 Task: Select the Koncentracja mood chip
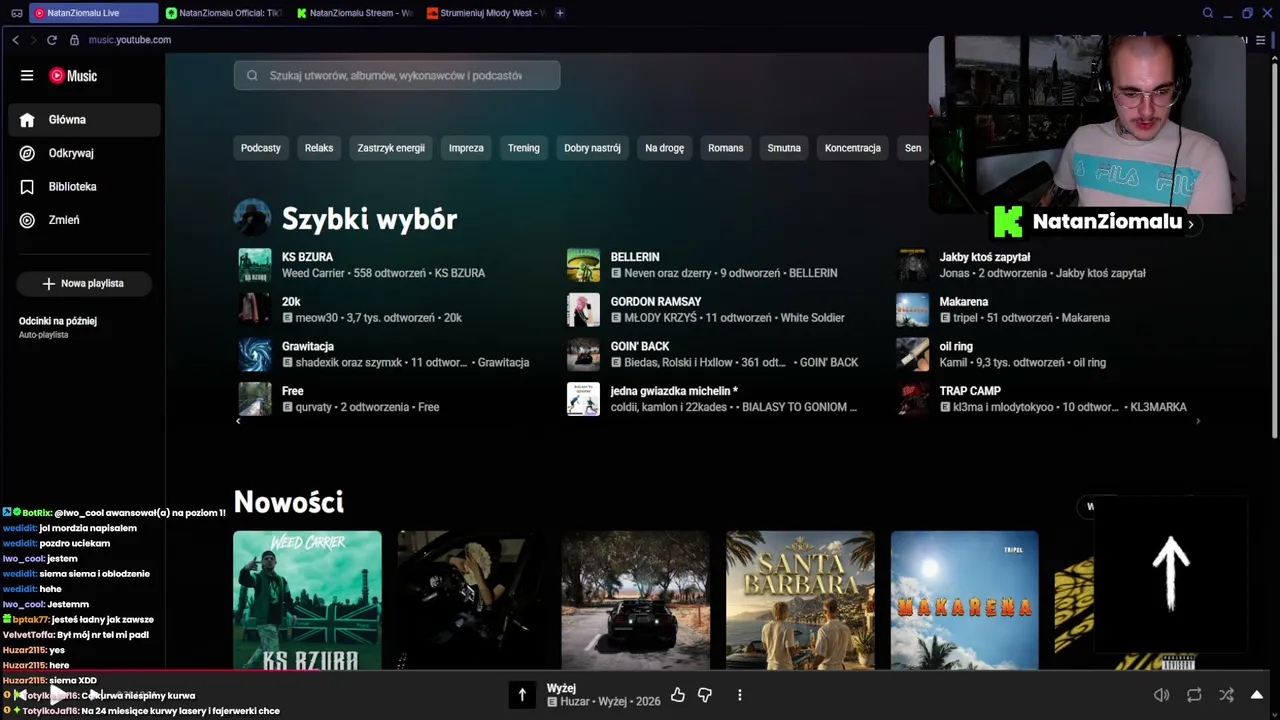(853, 148)
